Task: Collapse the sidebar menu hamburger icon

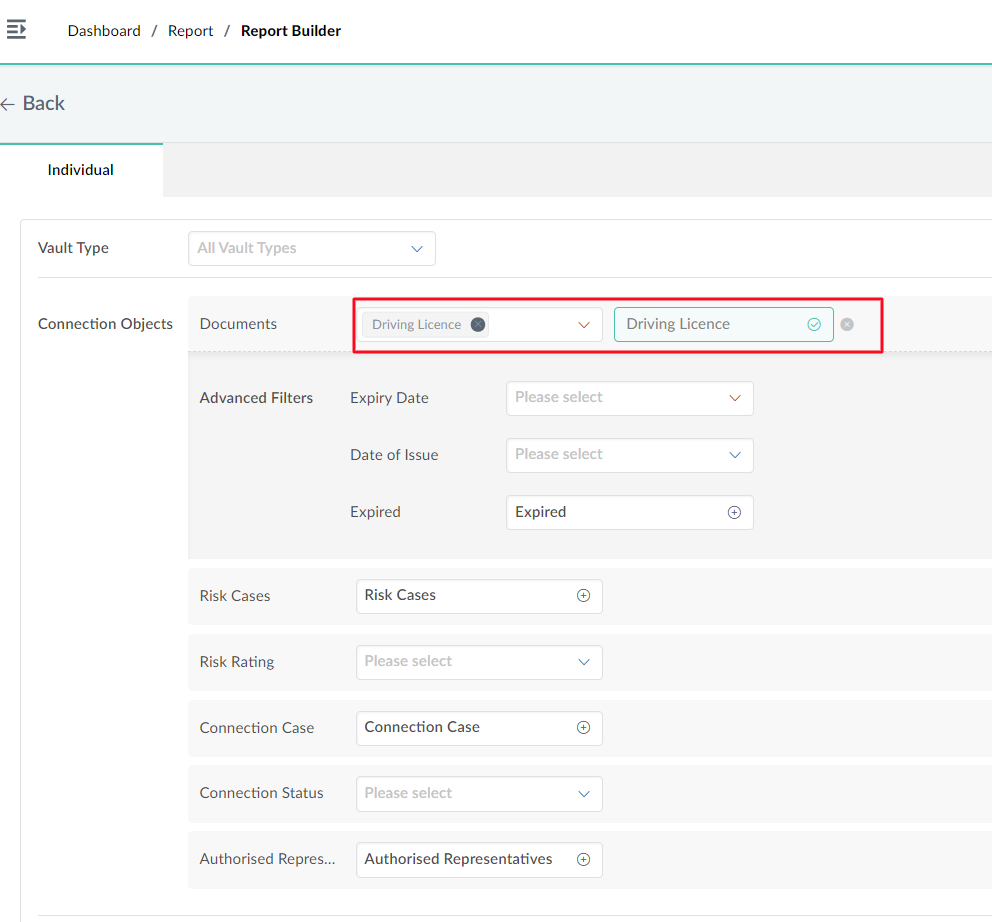Action: pos(16,30)
